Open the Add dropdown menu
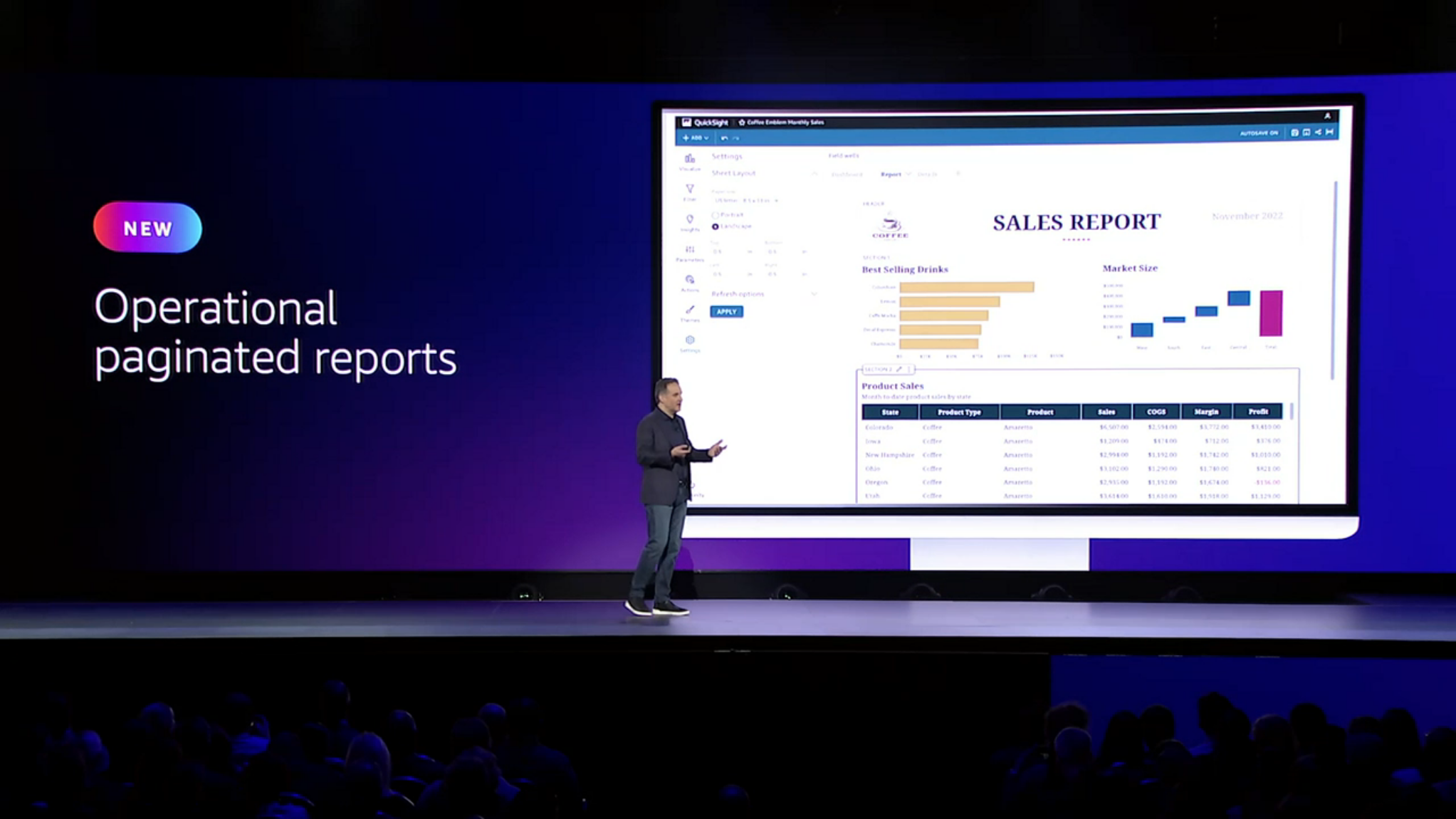This screenshot has height=819, width=1456. (x=696, y=138)
